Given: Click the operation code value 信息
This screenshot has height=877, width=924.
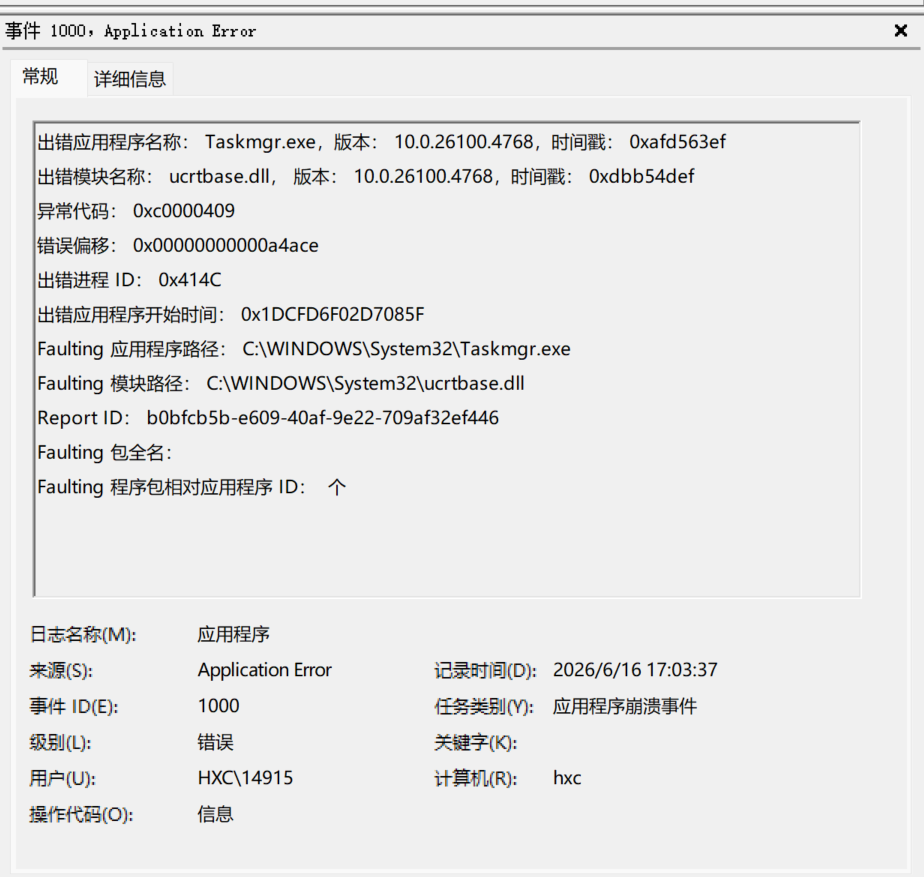Looking at the screenshot, I should click(216, 814).
